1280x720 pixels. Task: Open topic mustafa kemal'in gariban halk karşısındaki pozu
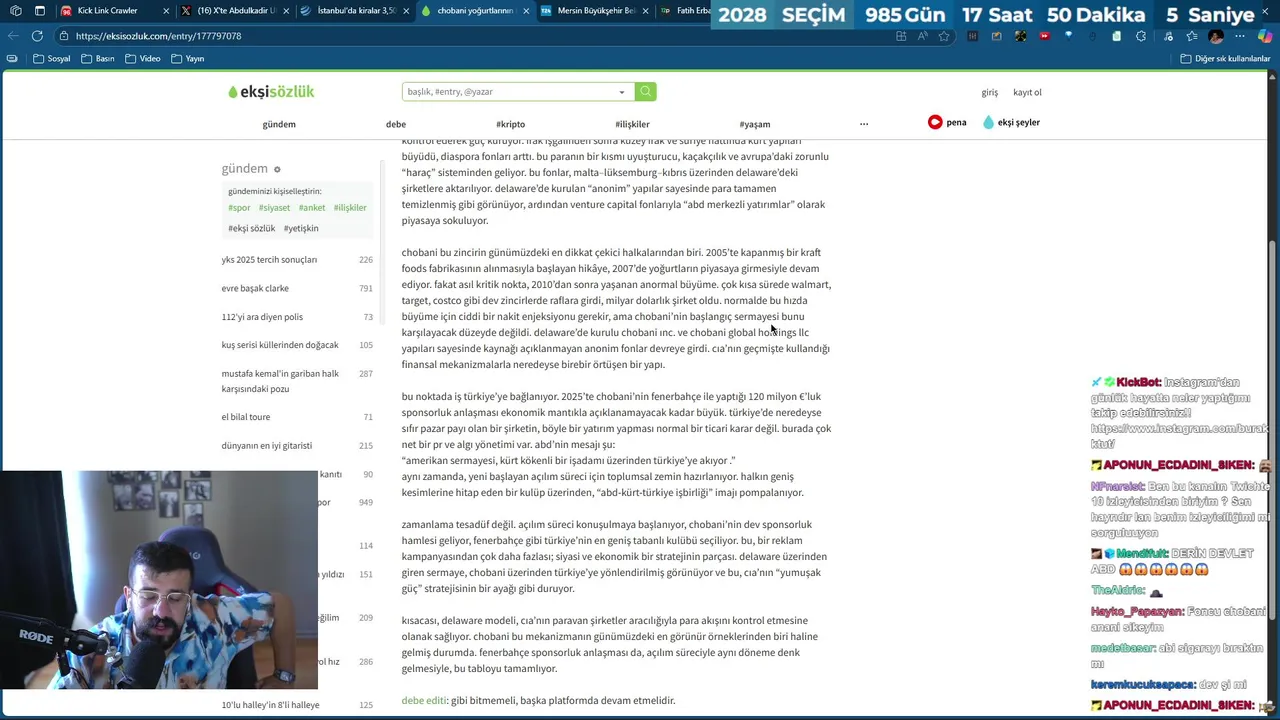click(x=280, y=381)
